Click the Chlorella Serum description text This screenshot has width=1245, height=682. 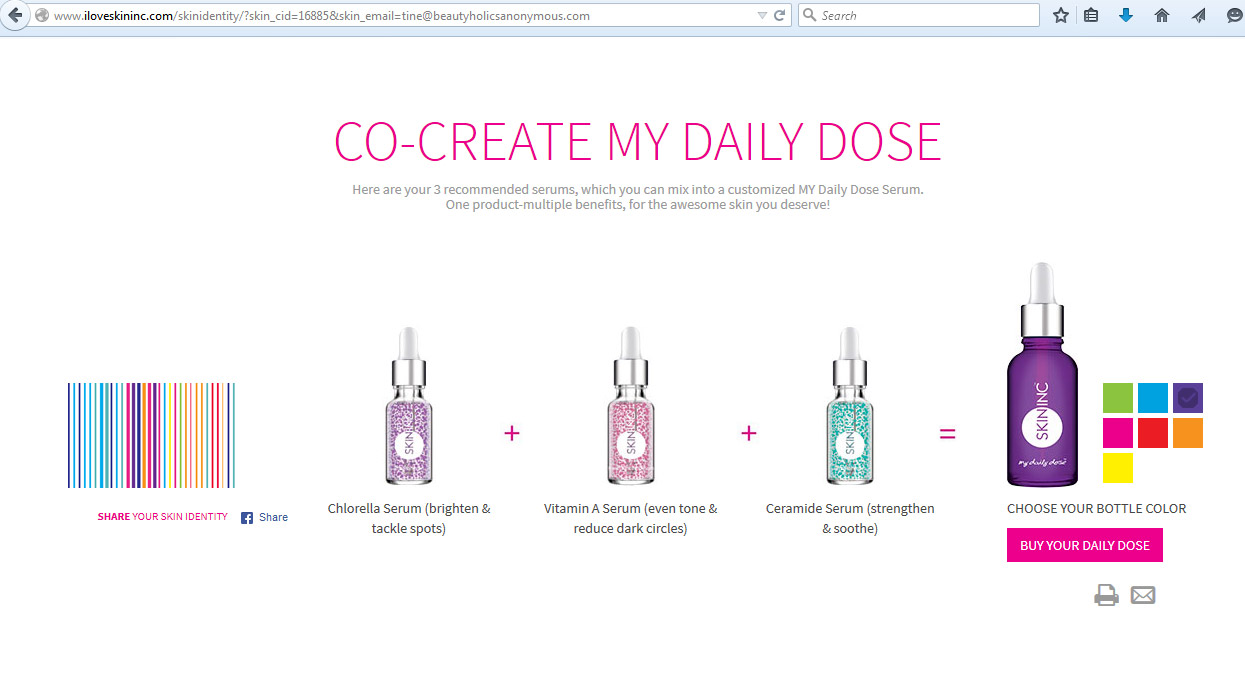(x=409, y=518)
